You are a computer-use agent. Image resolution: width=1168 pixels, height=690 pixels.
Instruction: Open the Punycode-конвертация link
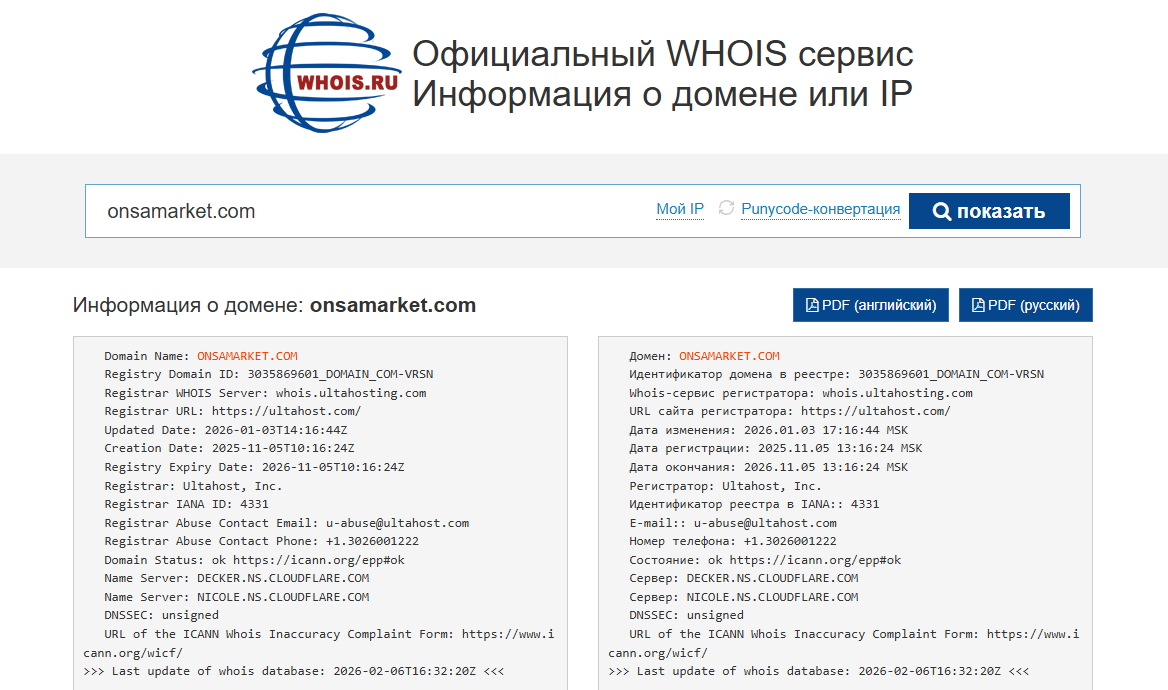pyautogui.click(x=821, y=209)
